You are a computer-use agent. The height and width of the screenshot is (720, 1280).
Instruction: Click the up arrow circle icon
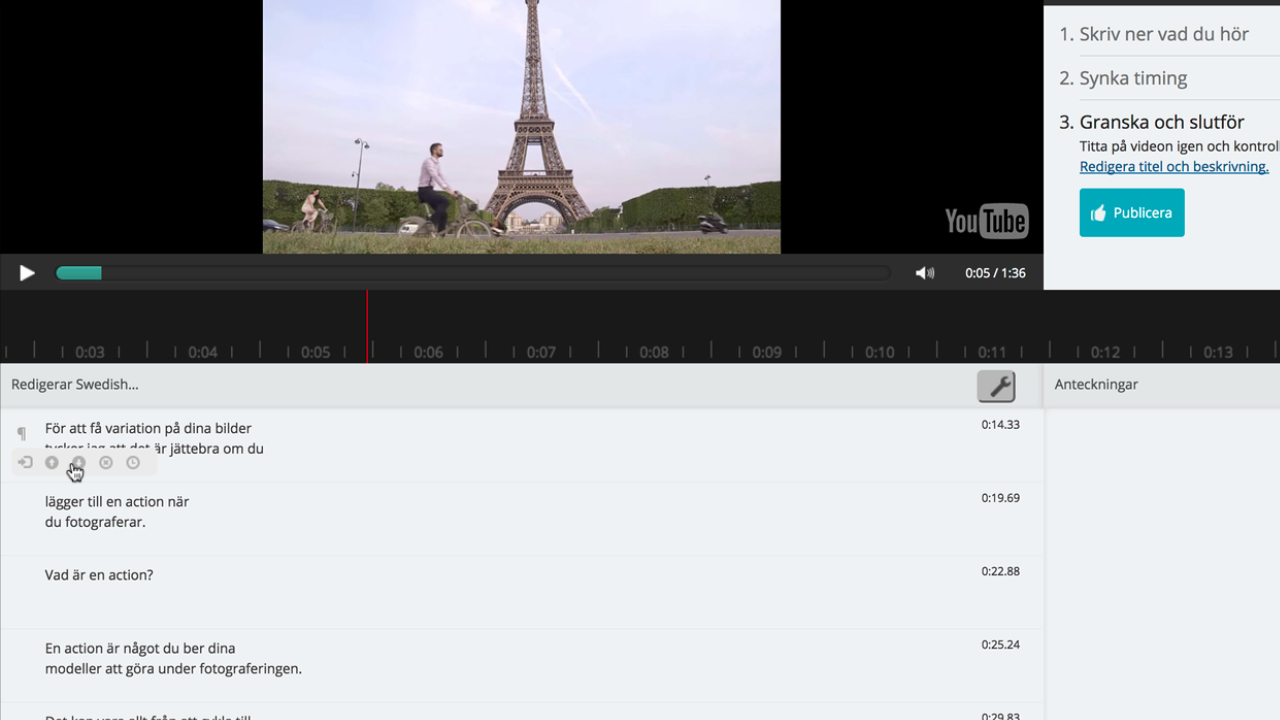[52, 463]
